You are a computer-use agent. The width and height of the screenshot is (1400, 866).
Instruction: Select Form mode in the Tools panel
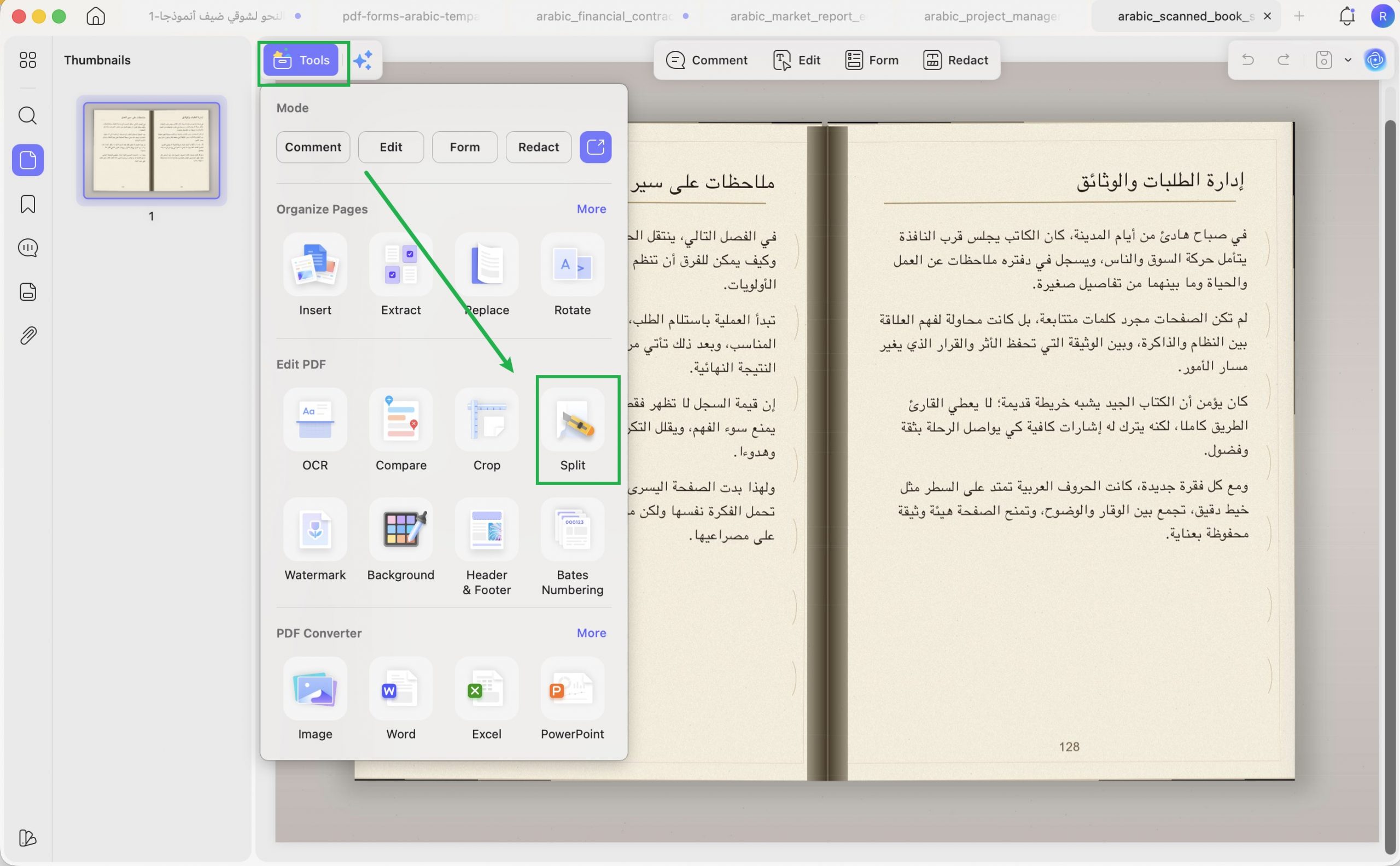pos(464,147)
